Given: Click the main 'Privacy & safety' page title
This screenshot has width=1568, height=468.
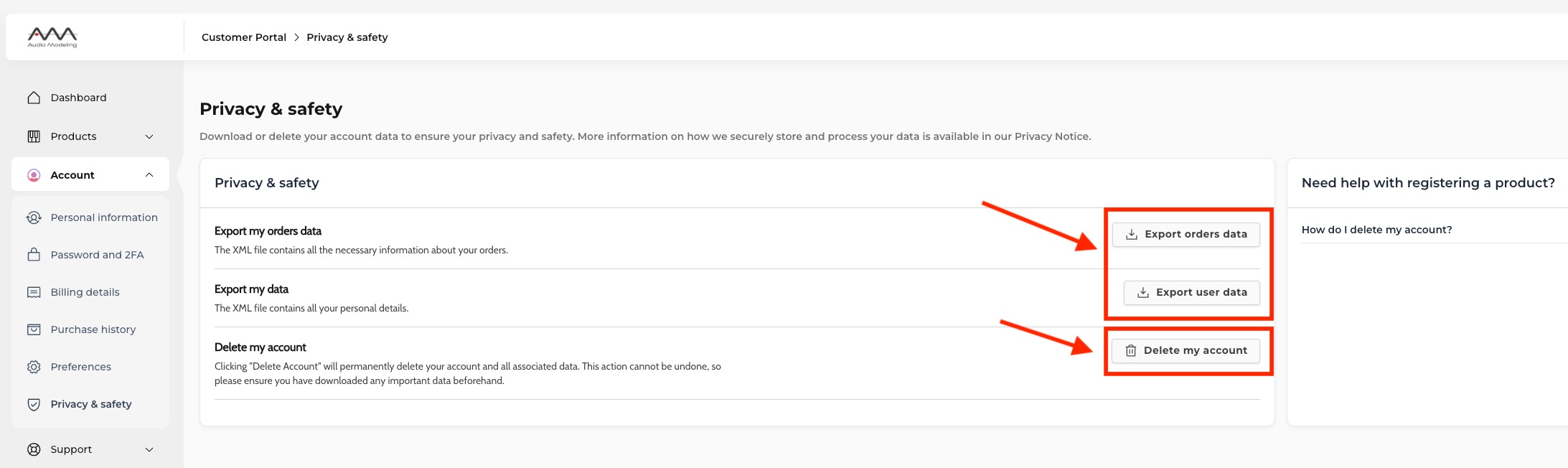Looking at the screenshot, I should (271, 109).
